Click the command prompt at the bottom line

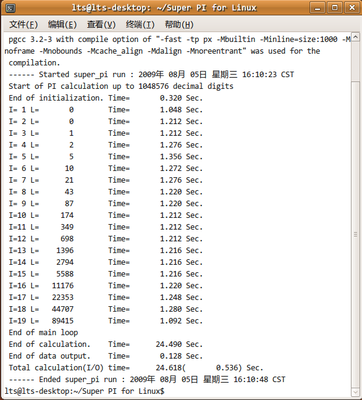click(x=85, y=391)
